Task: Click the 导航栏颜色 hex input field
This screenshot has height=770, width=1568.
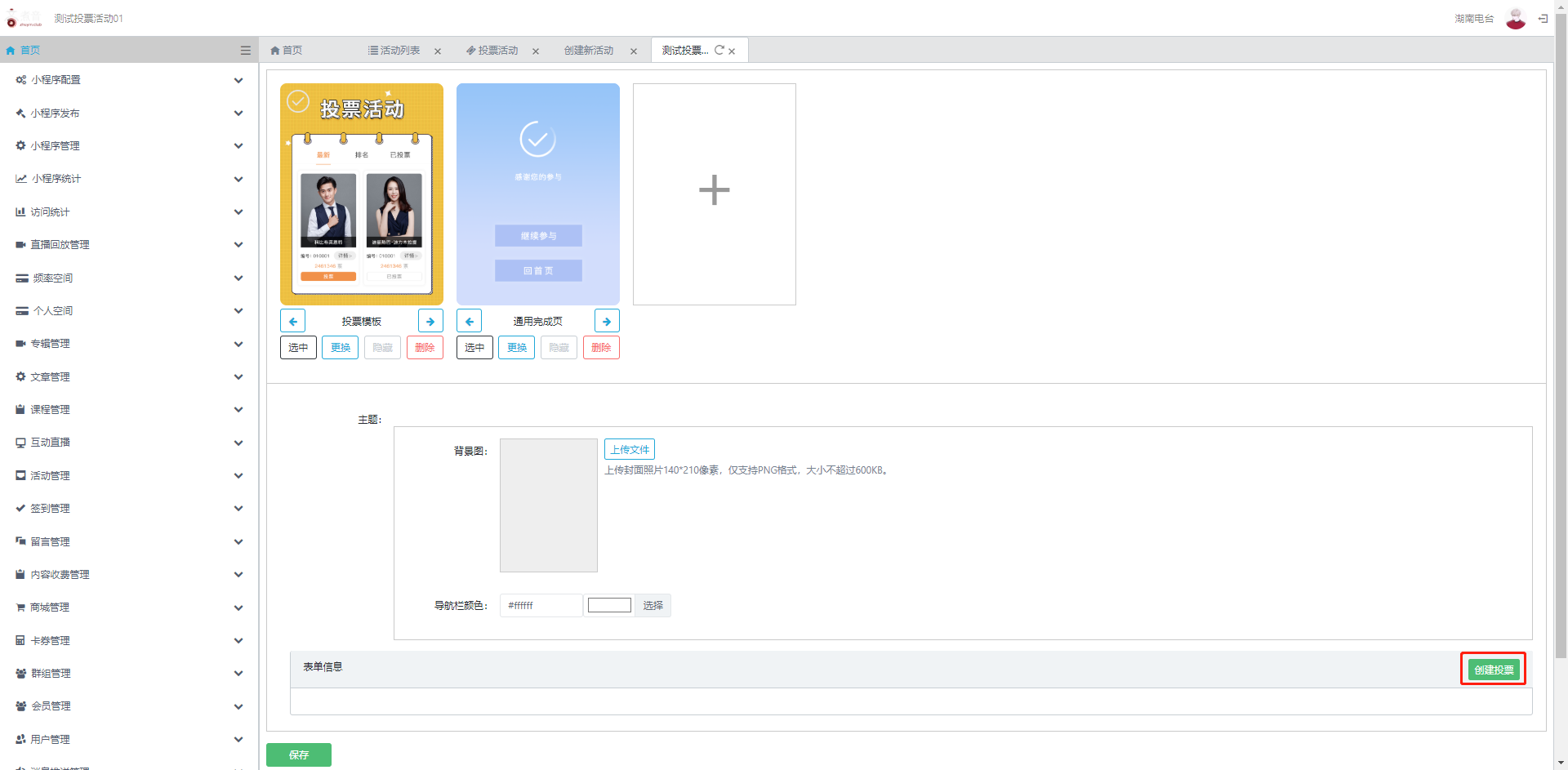Action: tap(541, 605)
